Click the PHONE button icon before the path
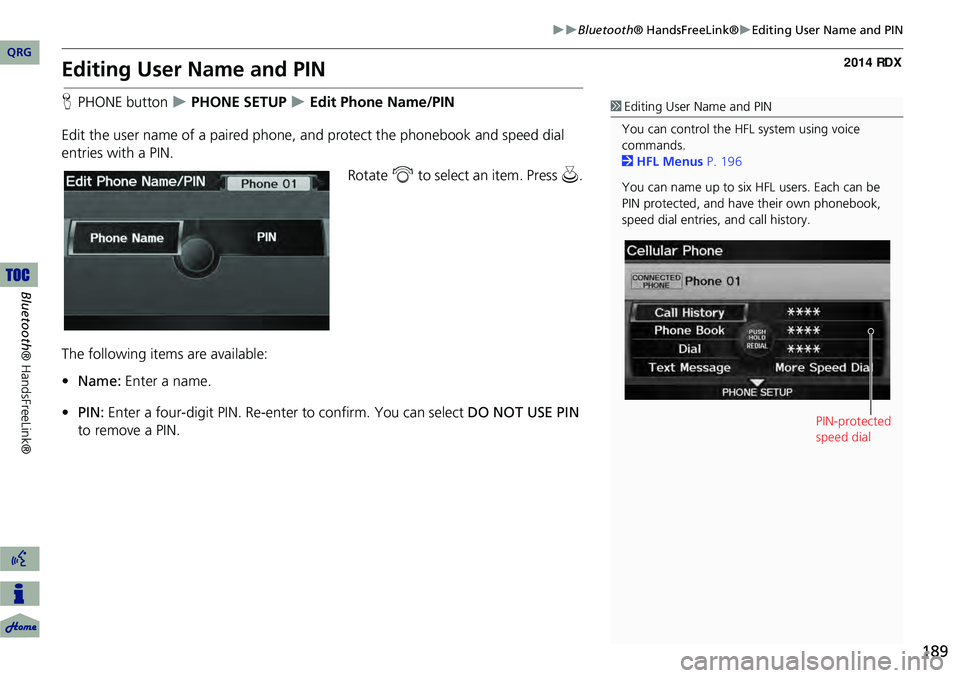The height and width of the screenshot is (678, 960). (67, 102)
